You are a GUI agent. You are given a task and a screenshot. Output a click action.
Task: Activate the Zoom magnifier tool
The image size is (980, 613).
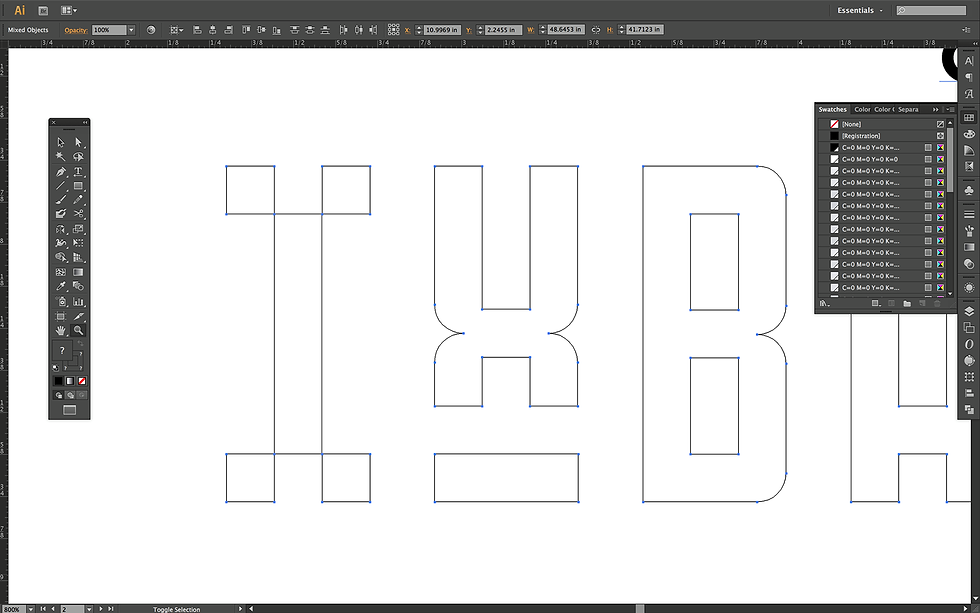point(78,330)
